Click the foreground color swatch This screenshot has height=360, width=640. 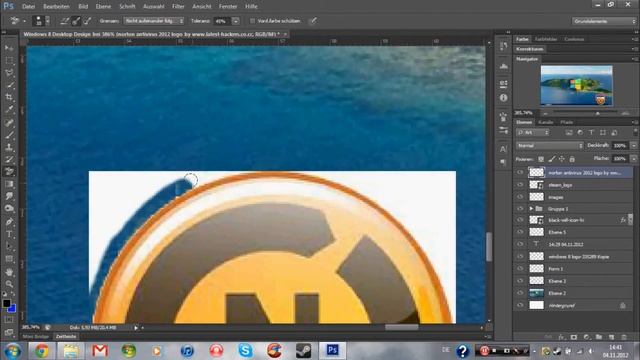point(6,303)
